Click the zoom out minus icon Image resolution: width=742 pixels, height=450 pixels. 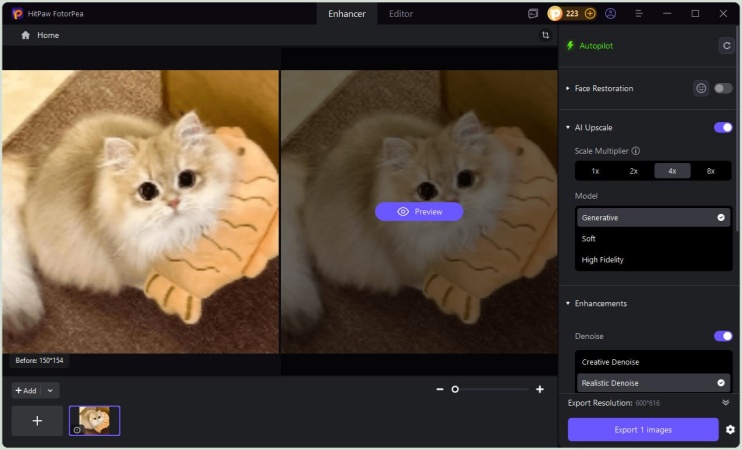(x=440, y=389)
